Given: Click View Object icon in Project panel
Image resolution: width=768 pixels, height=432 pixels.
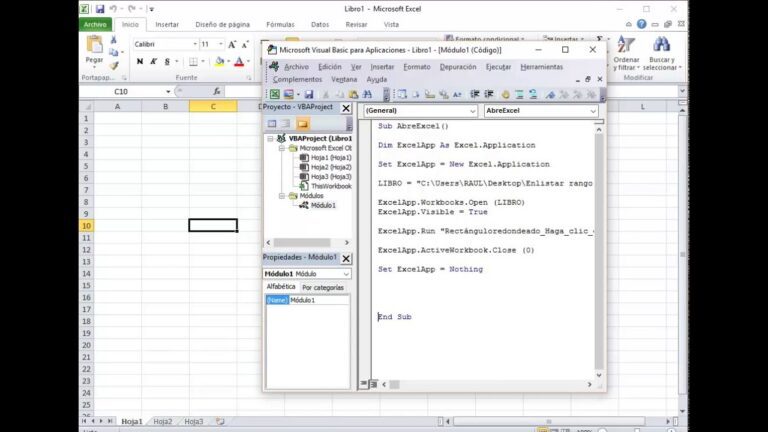Looking at the screenshot, I should pos(286,124).
